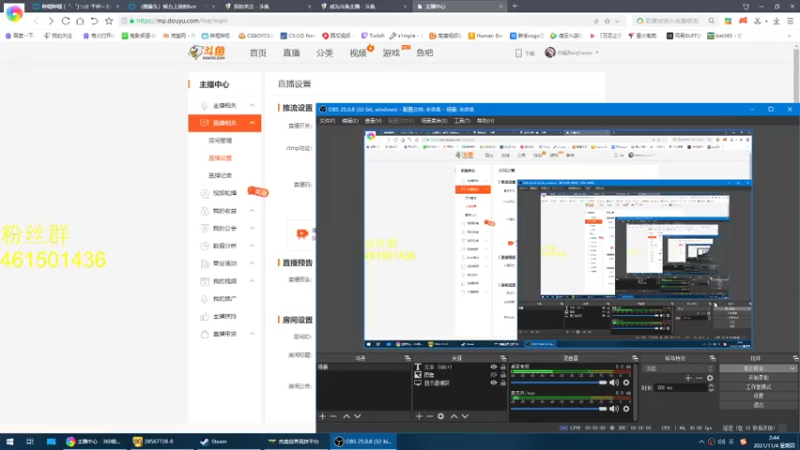
Task: Expand 我的视频 sidebar section chevron
Action: point(252,281)
